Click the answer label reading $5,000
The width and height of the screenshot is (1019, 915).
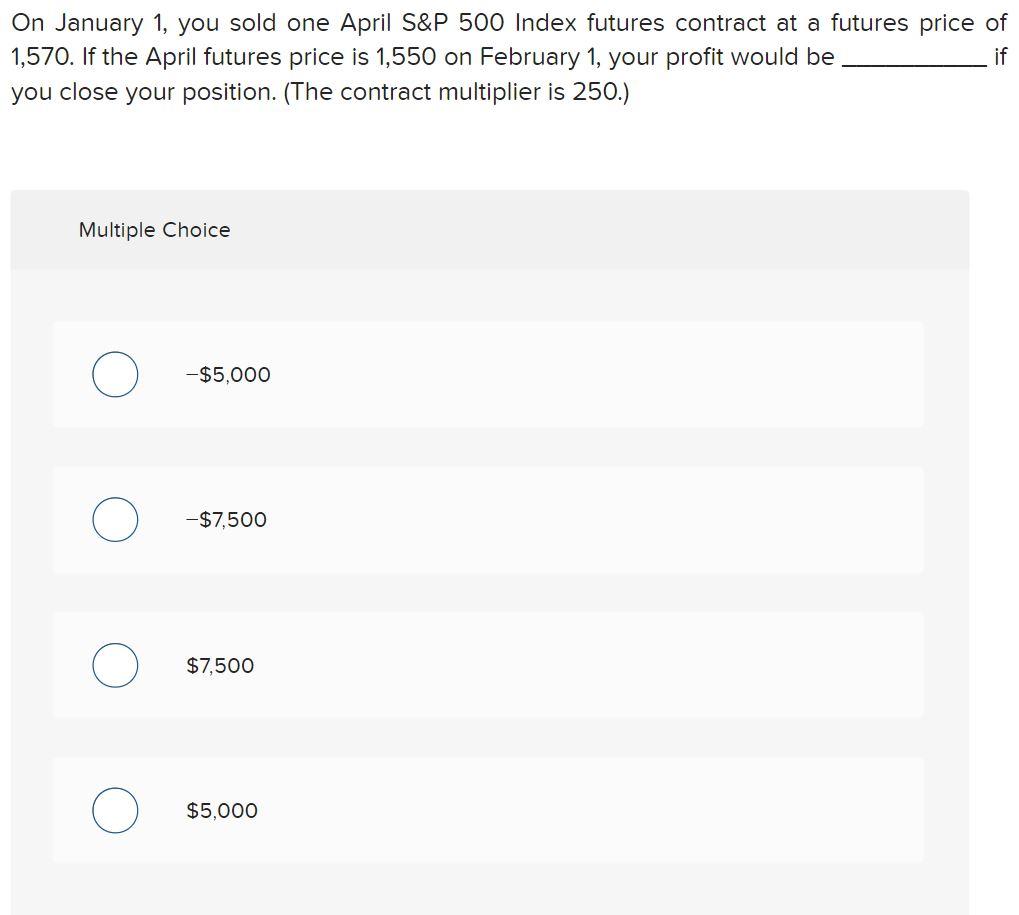tap(221, 810)
